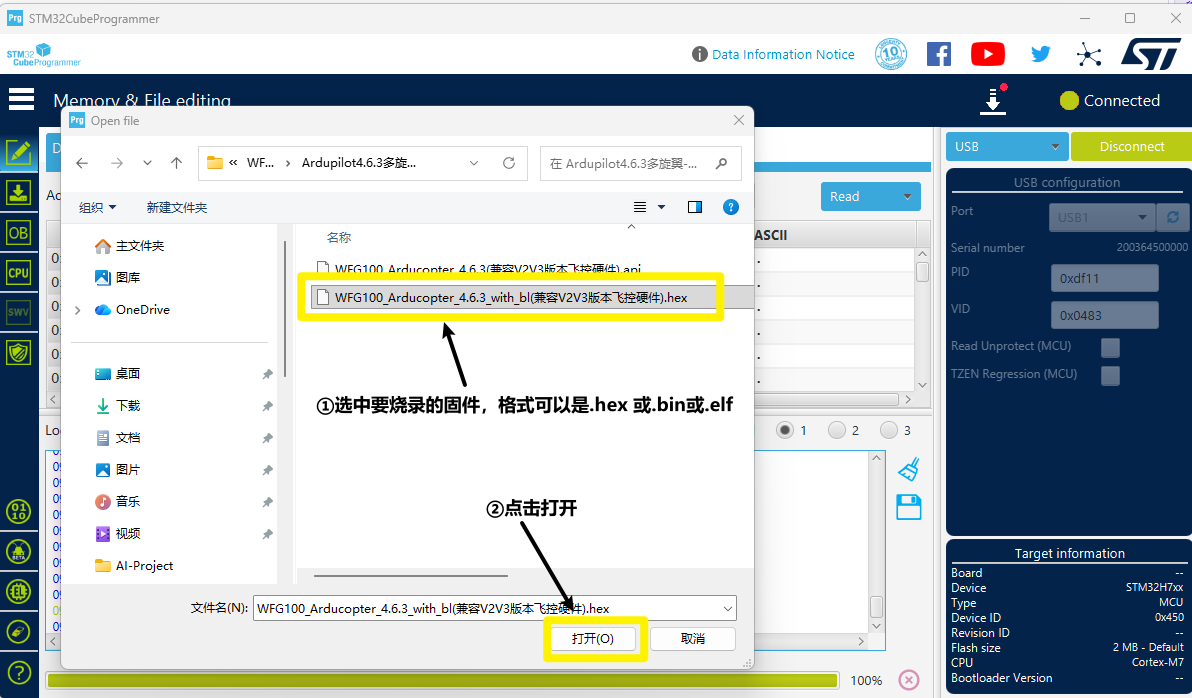Save the log with floppy disk icon
Image resolution: width=1192 pixels, height=698 pixels.
tap(908, 507)
